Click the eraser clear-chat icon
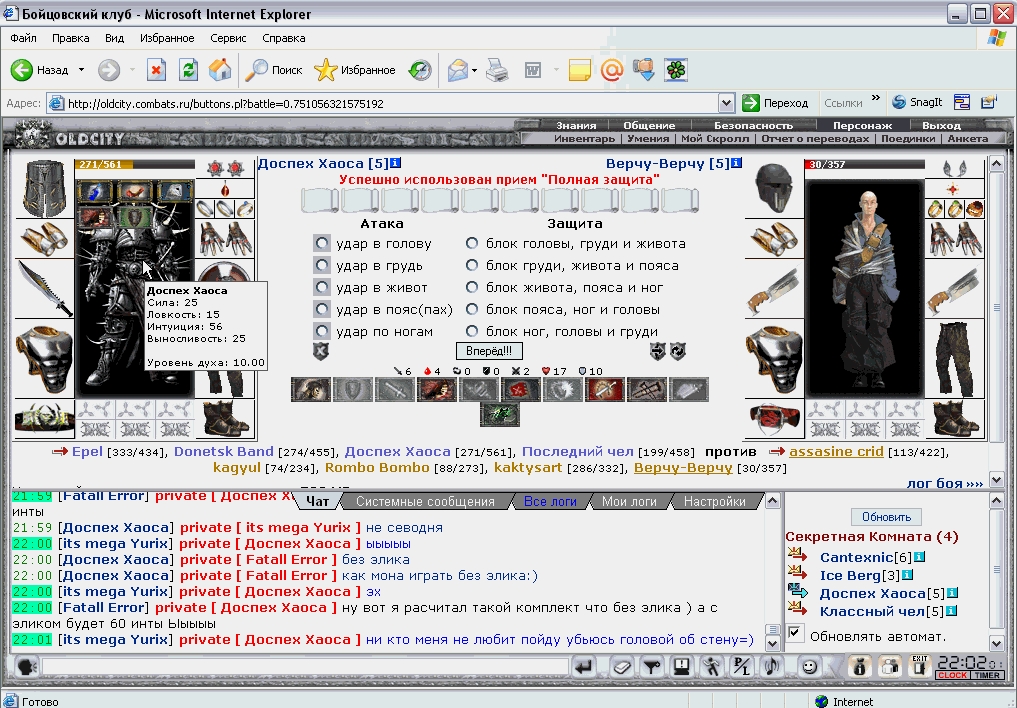1017x708 pixels. (622, 667)
